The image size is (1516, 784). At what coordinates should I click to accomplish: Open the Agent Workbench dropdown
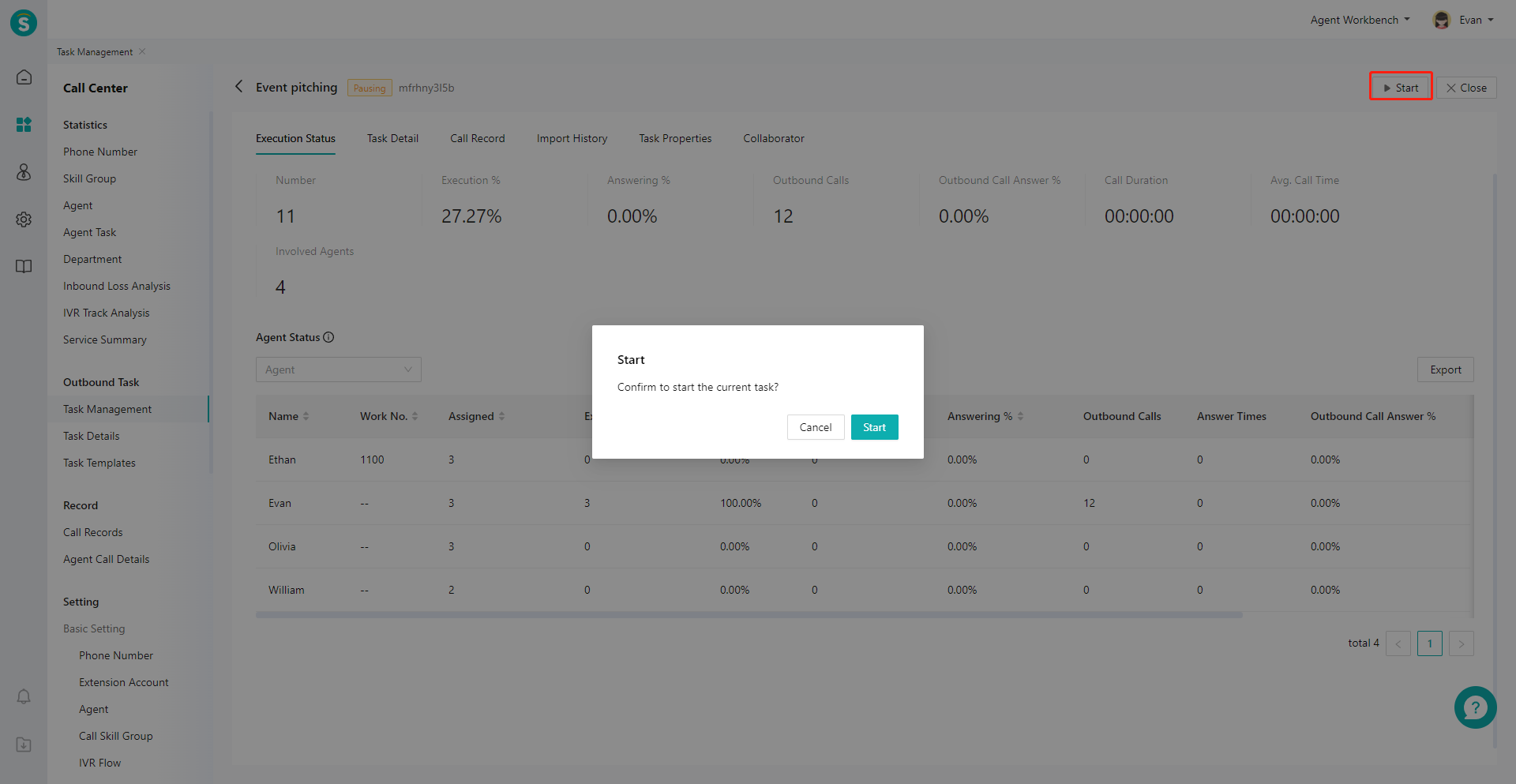[x=1360, y=20]
